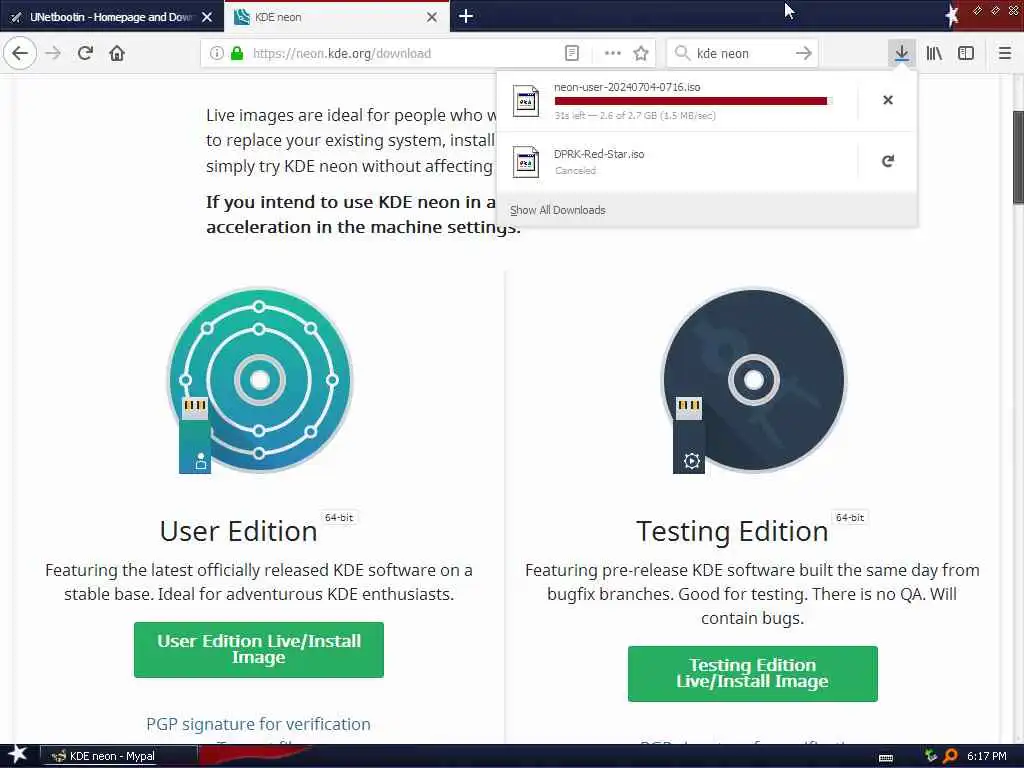Show site information for neon.kde.org

(216, 53)
